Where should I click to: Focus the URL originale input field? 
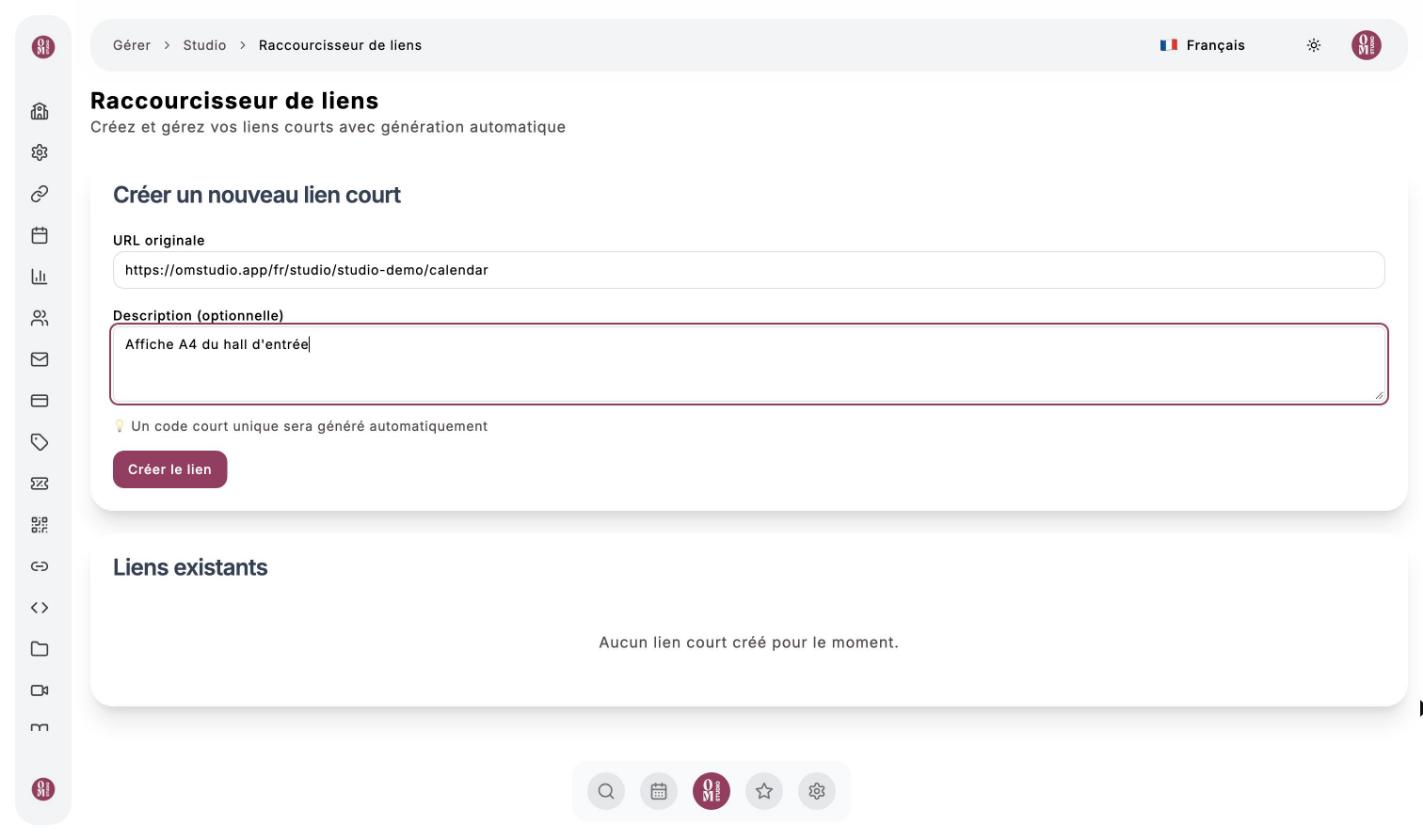tap(749, 270)
